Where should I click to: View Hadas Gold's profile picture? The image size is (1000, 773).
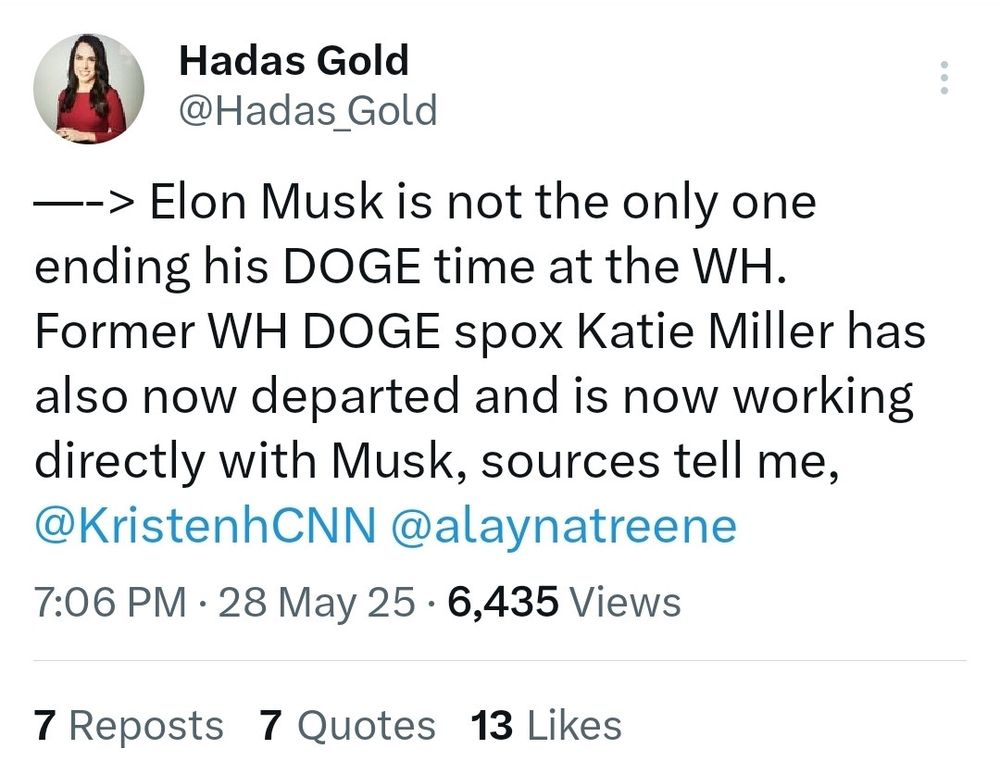click(89, 89)
